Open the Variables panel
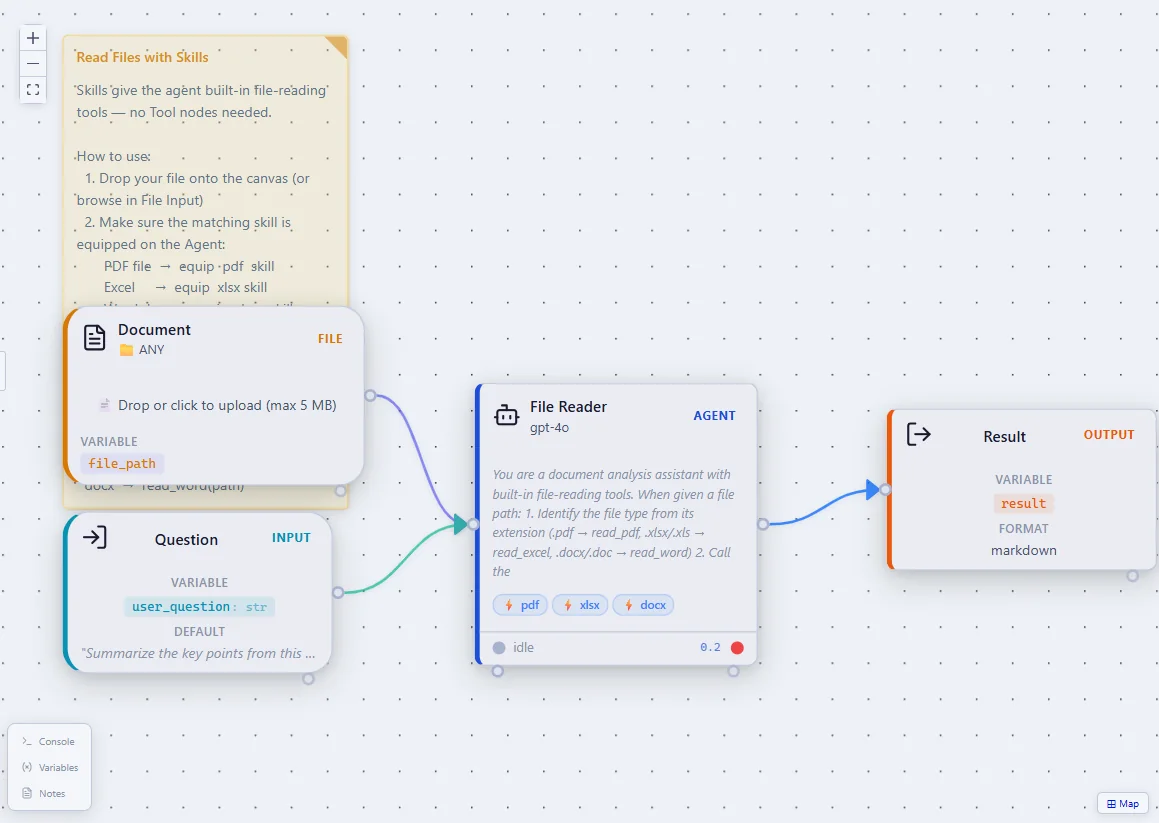The width and height of the screenshot is (1159, 823). 50,768
